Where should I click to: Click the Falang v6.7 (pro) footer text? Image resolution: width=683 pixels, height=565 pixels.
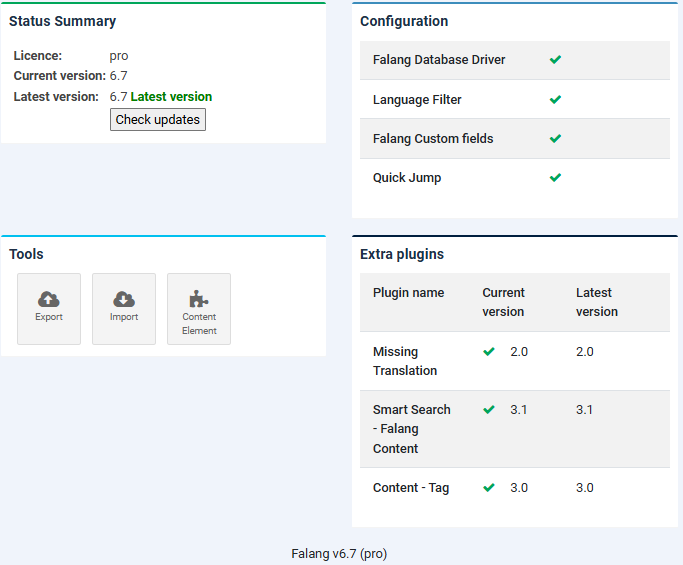339,554
